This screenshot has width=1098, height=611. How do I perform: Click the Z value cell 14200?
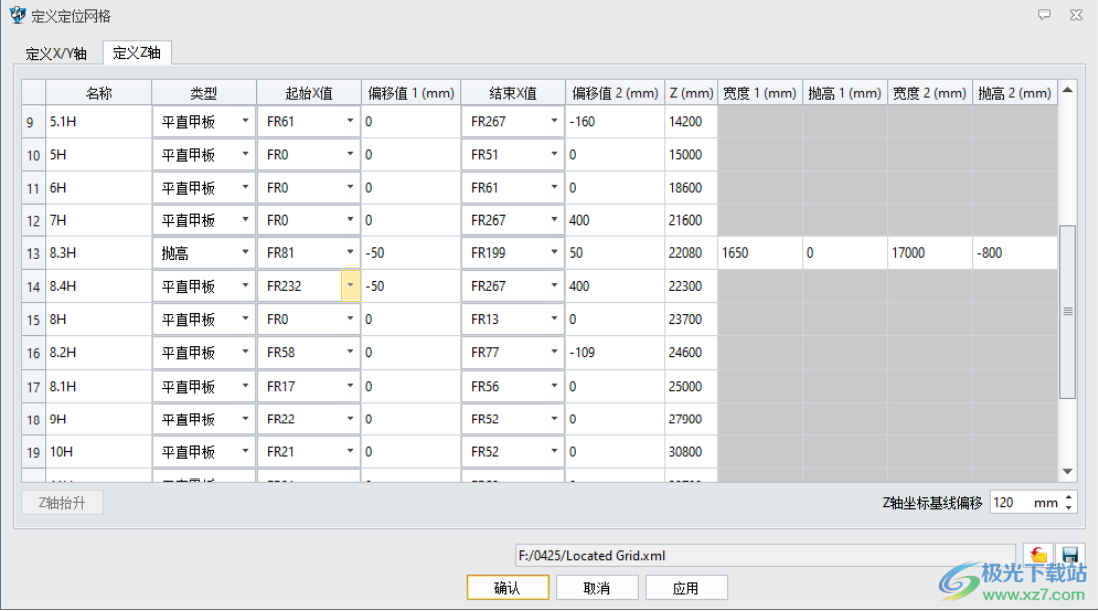(691, 122)
